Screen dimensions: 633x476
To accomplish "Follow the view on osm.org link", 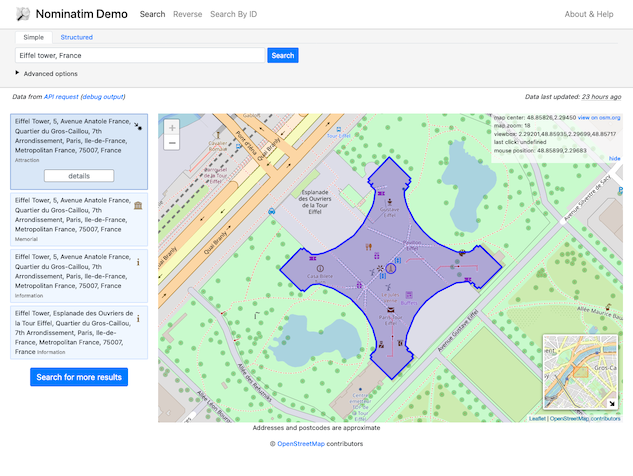I will (599, 117).
